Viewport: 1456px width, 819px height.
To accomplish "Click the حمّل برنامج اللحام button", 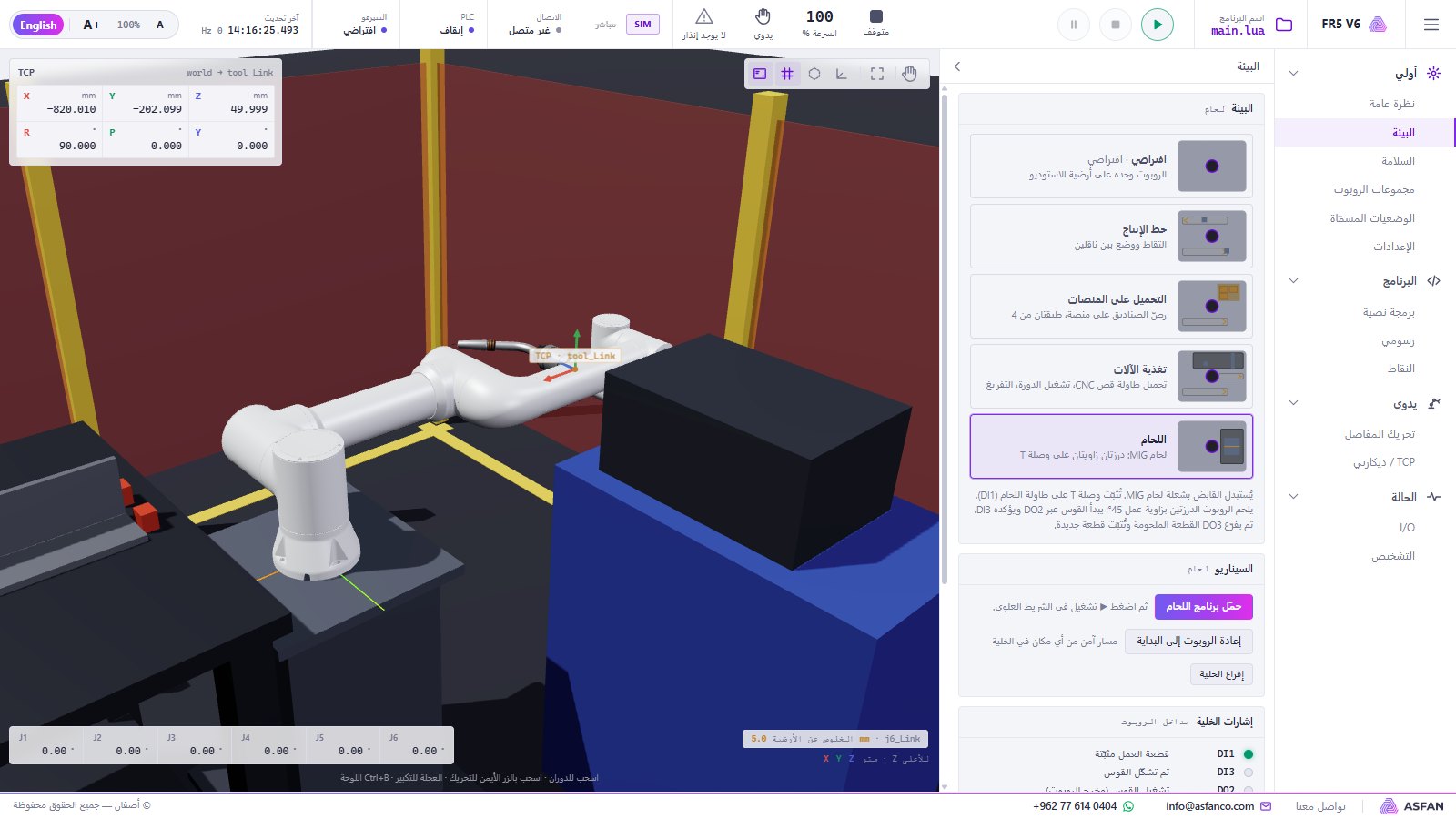I will (x=1204, y=607).
